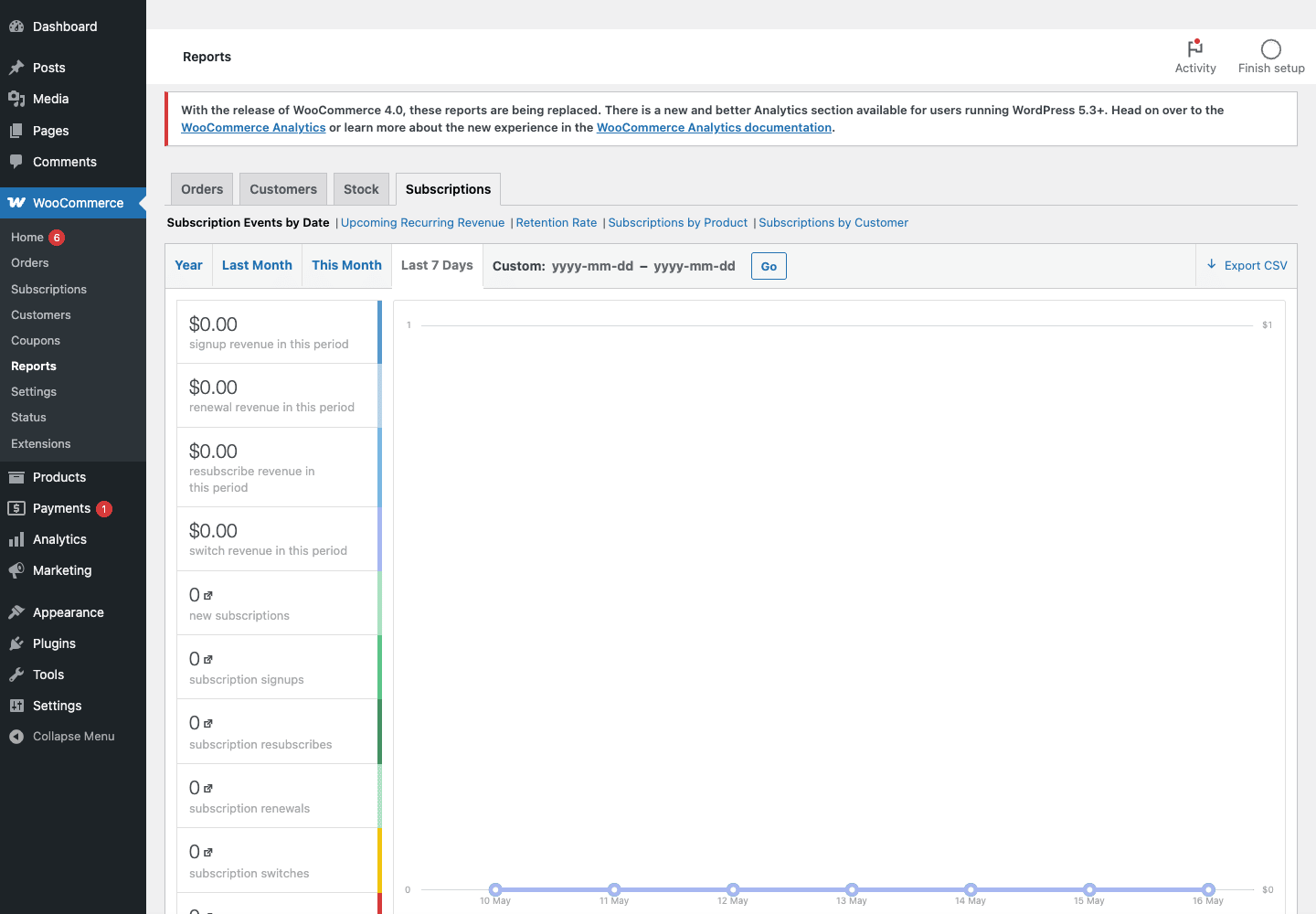Screen dimensions: 1316x914
Task: Open WooCommerce Extensions submenu item
Action: (41, 444)
